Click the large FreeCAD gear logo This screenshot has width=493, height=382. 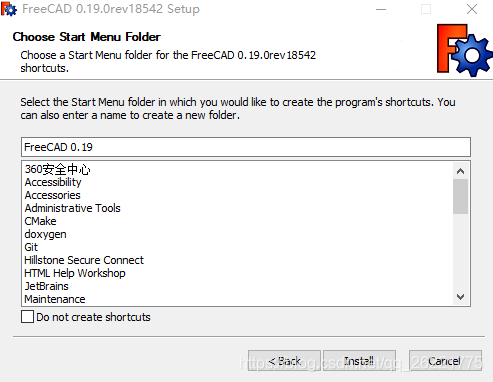464,50
